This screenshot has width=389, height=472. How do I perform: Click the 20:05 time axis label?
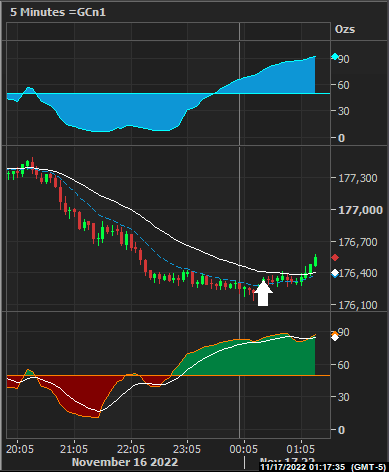click(x=20, y=449)
